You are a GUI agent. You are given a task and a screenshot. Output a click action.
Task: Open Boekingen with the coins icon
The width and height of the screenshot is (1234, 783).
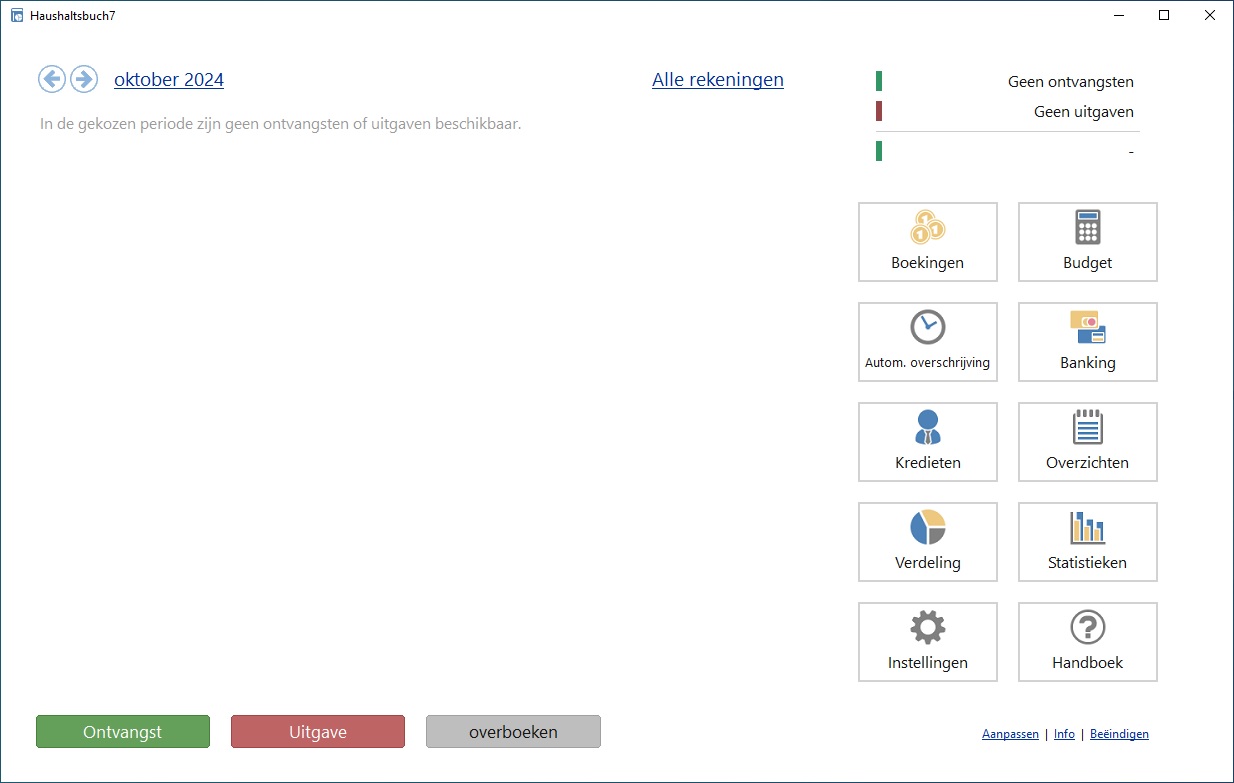pyautogui.click(x=927, y=242)
